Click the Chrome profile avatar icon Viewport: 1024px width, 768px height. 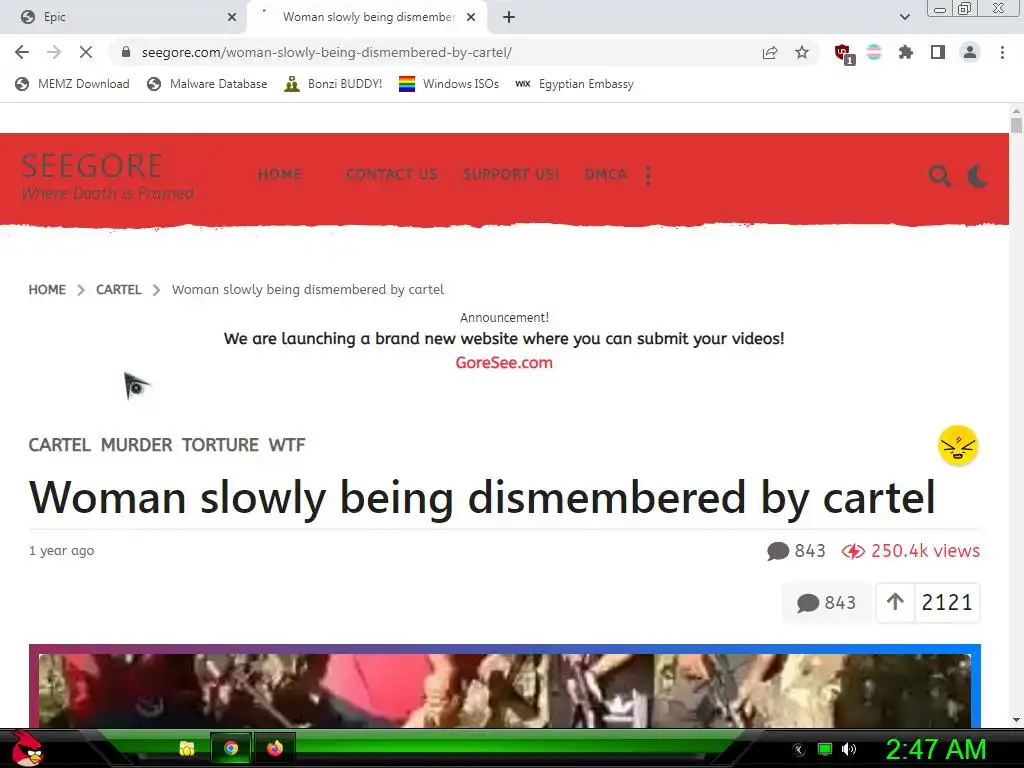tap(970, 52)
